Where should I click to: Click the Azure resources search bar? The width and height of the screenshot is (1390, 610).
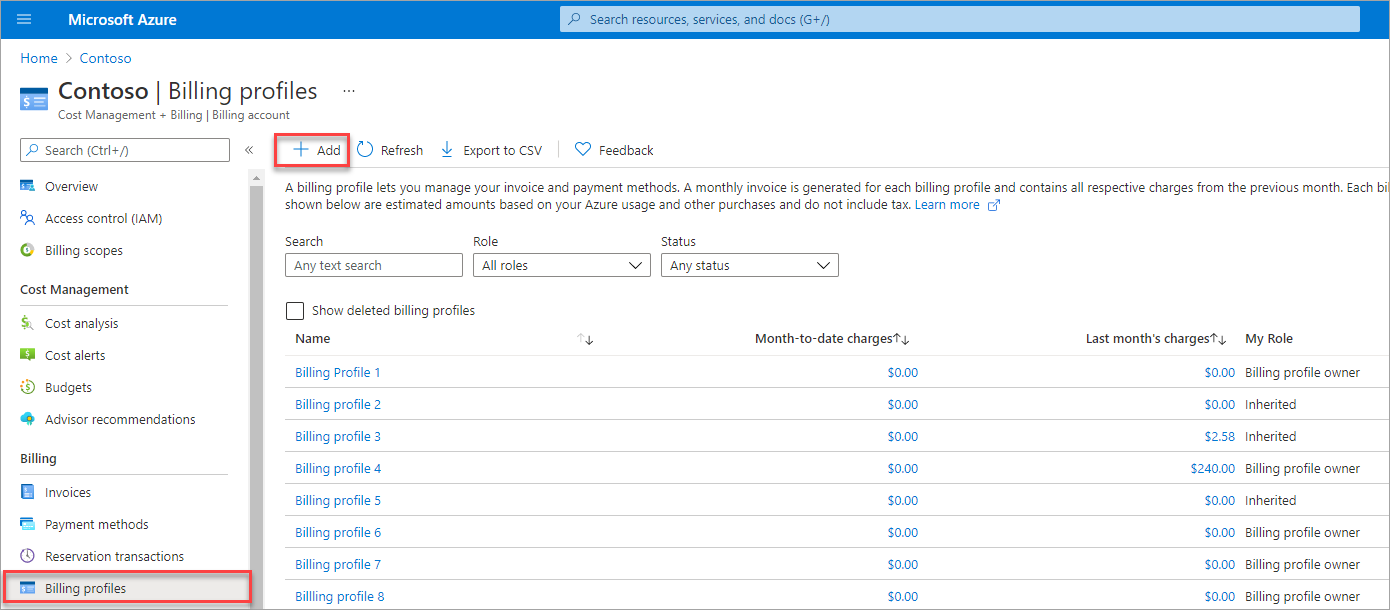coord(960,18)
